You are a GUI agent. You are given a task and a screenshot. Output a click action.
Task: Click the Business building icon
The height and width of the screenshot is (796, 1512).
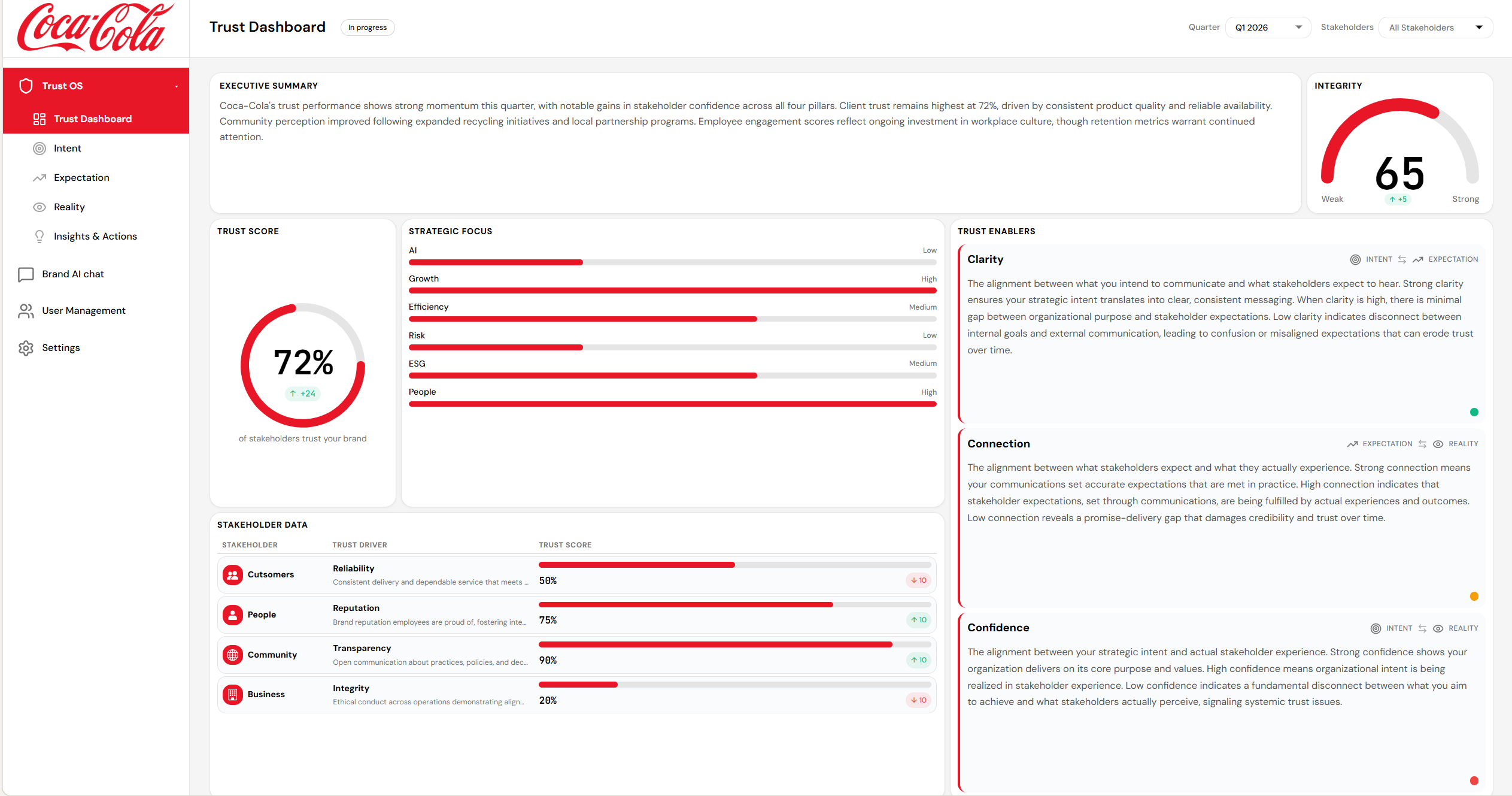[x=233, y=695]
